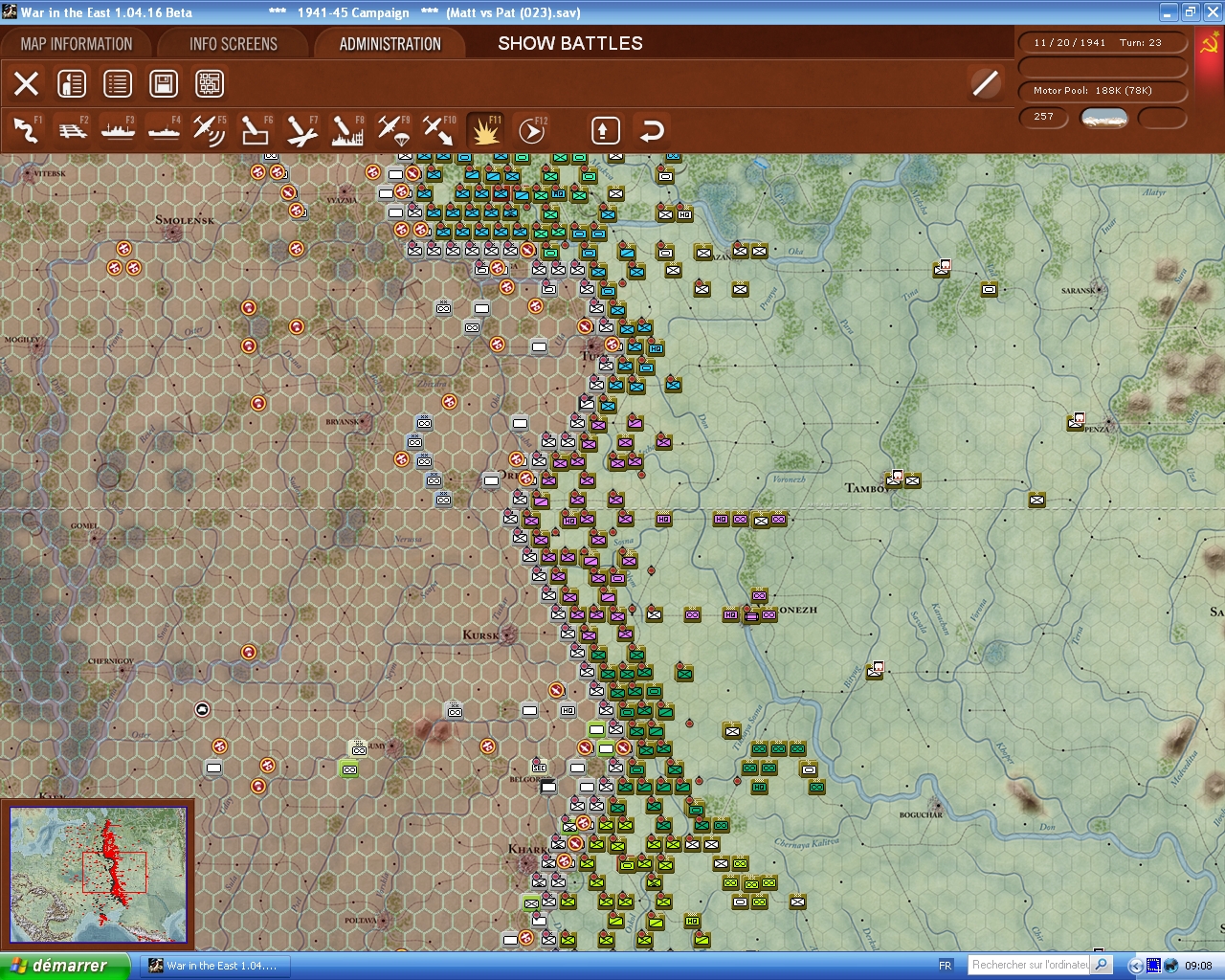Viewport: 1225px width, 980px height.
Task: Select the F9 air transport parachute icon
Action: click(393, 130)
